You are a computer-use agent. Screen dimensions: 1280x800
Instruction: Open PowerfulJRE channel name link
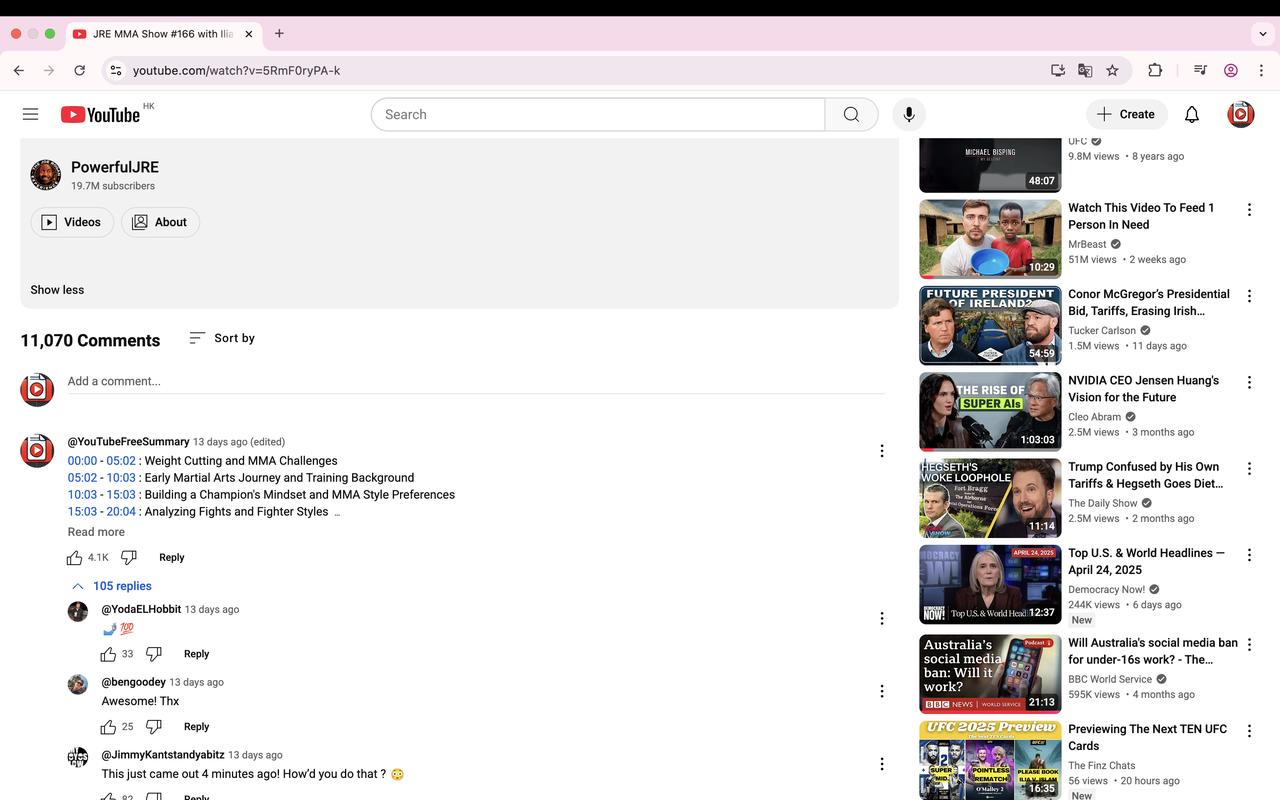pyautogui.click(x=115, y=167)
